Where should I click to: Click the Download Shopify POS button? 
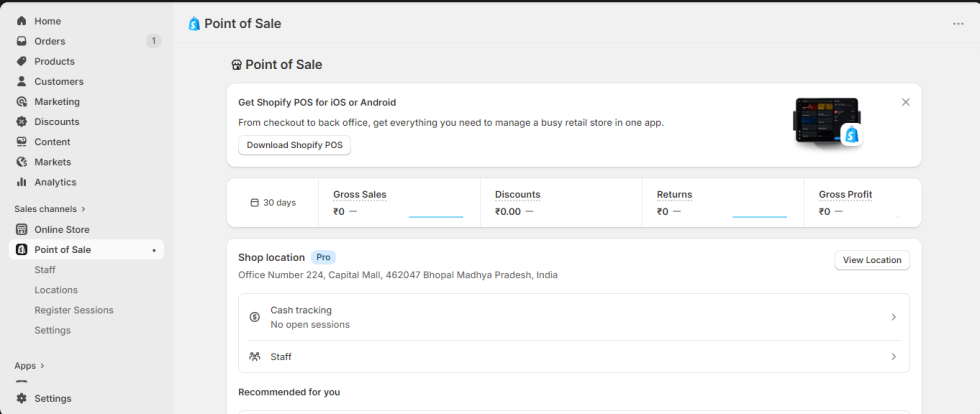click(294, 145)
